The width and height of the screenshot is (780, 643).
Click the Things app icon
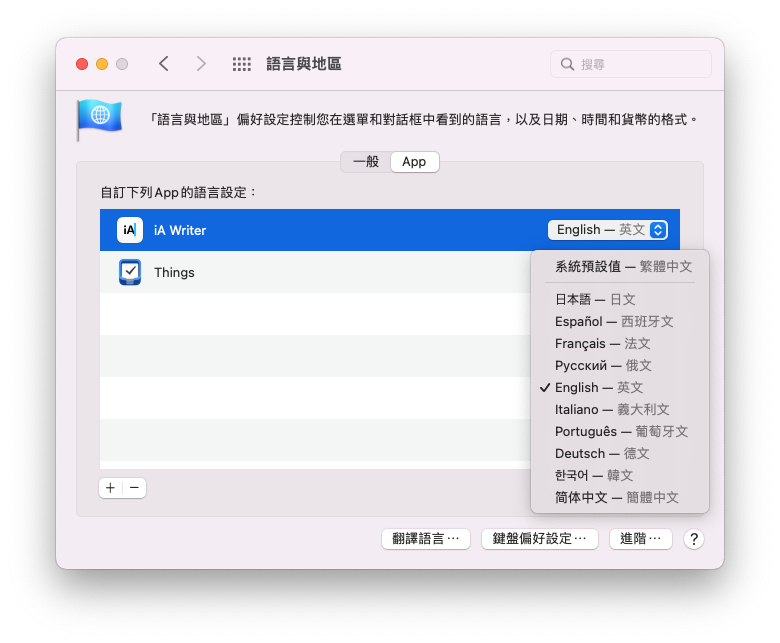click(x=130, y=272)
